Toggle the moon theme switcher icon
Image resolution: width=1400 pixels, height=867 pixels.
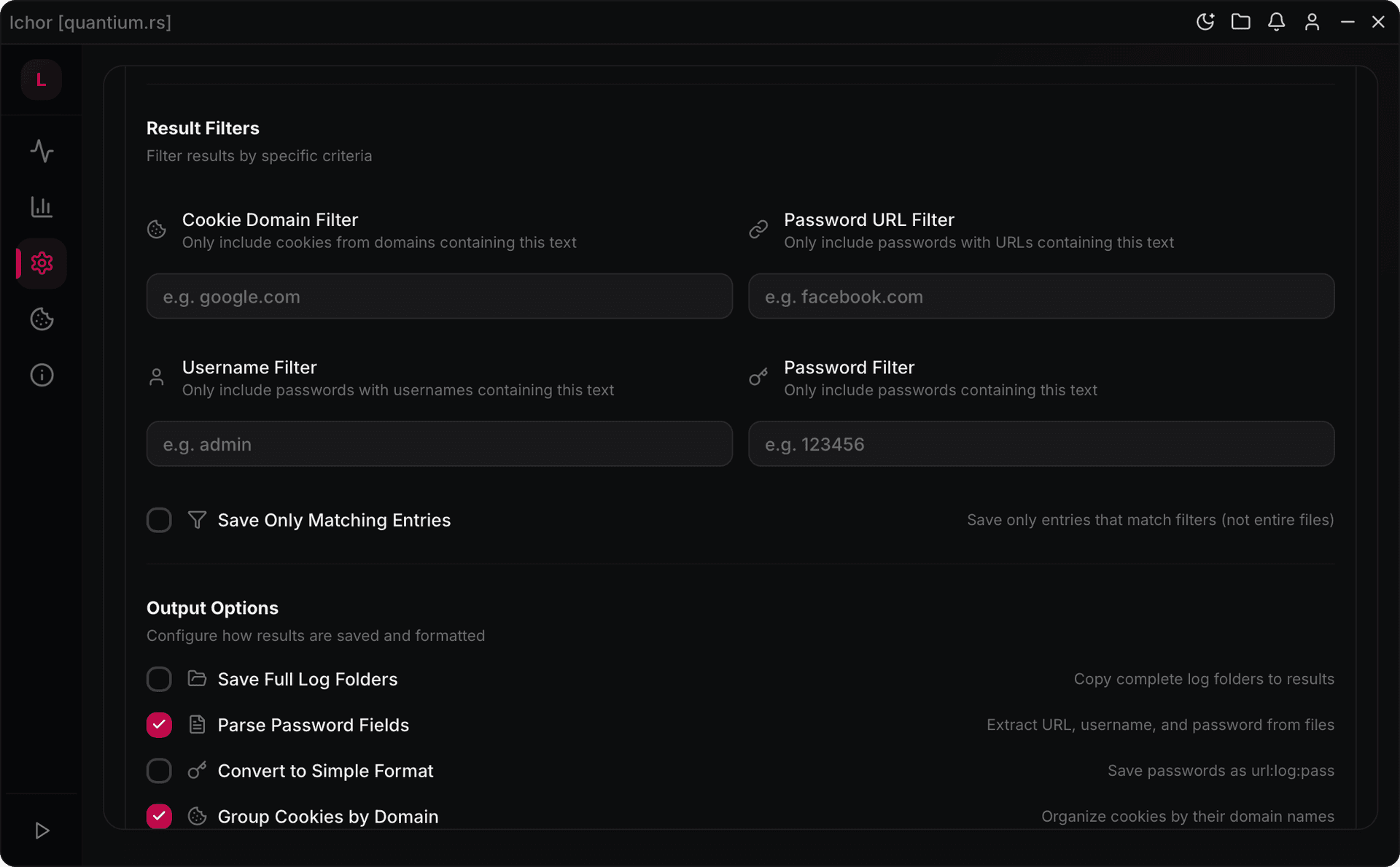pyautogui.click(x=1205, y=22)
